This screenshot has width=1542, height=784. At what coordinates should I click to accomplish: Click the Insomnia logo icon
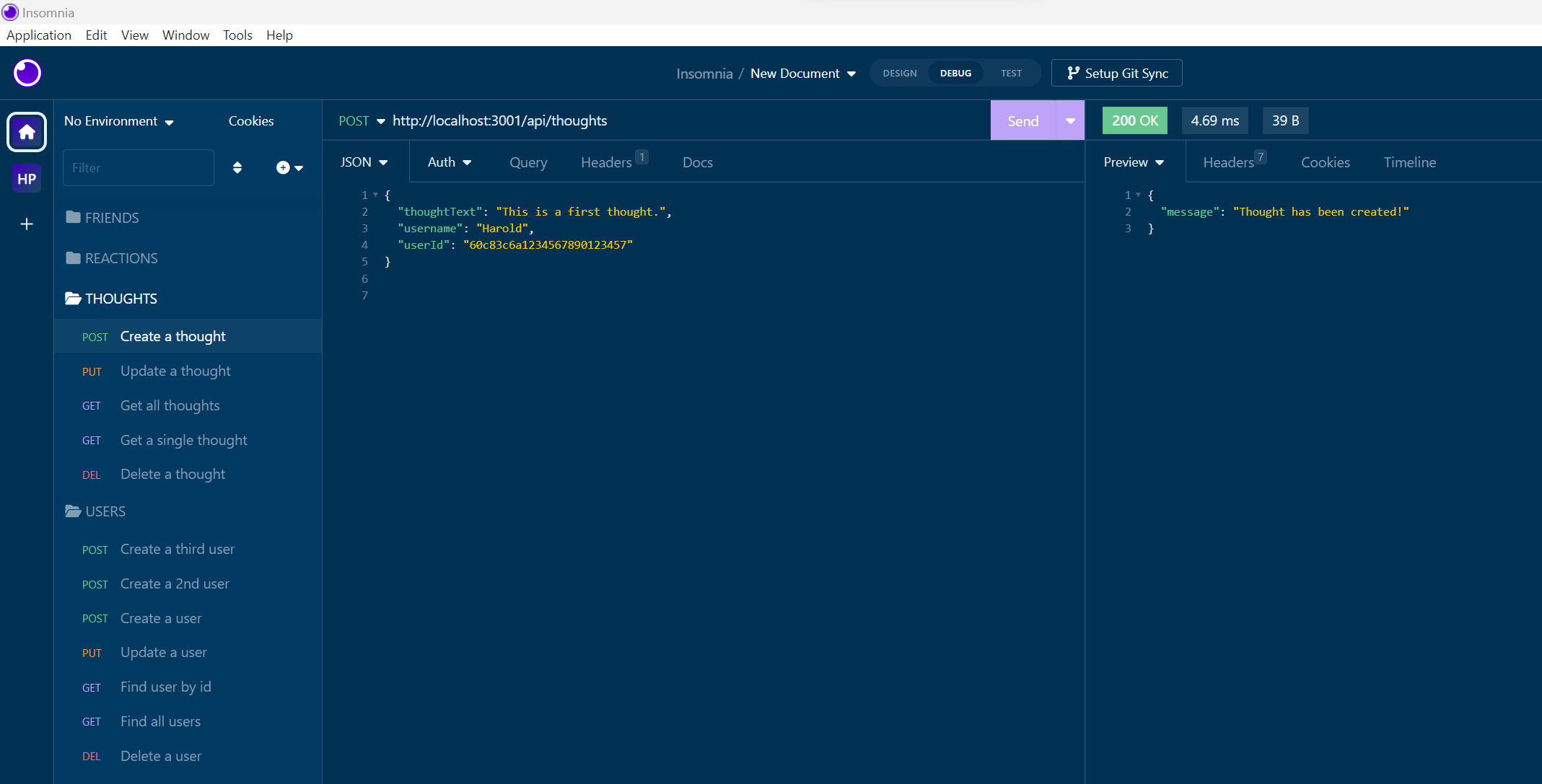[27, 73]
